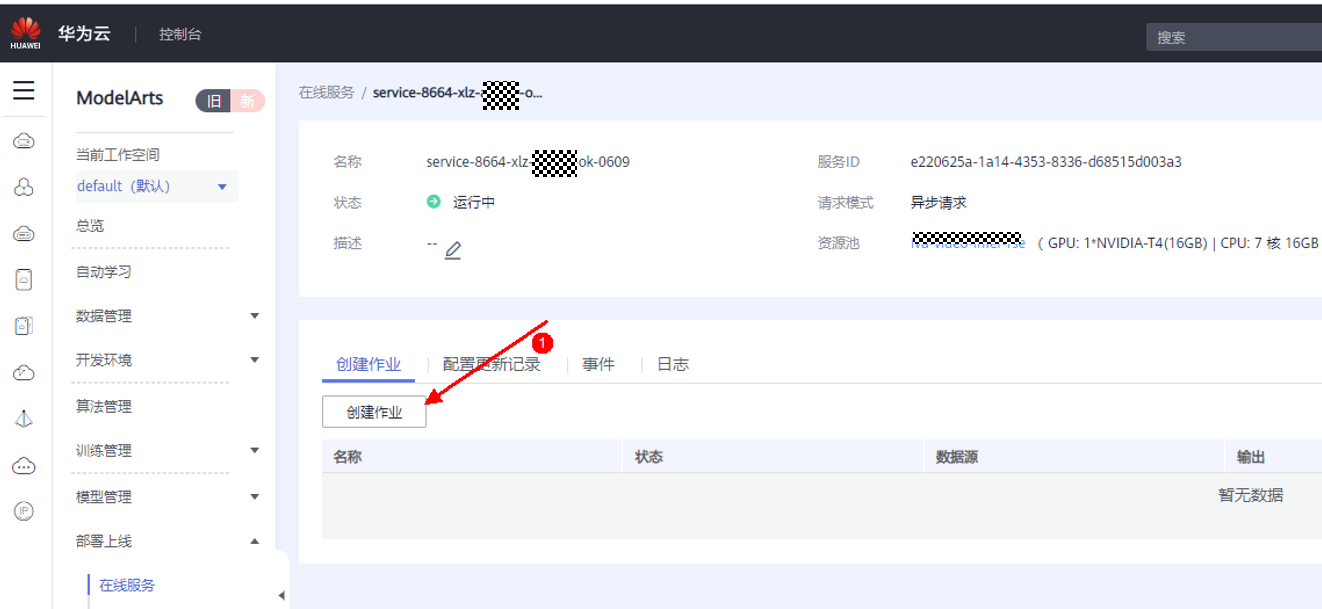
Task: Click the first cloud icon below the hamburger menu
Action: tap(24, 141)
